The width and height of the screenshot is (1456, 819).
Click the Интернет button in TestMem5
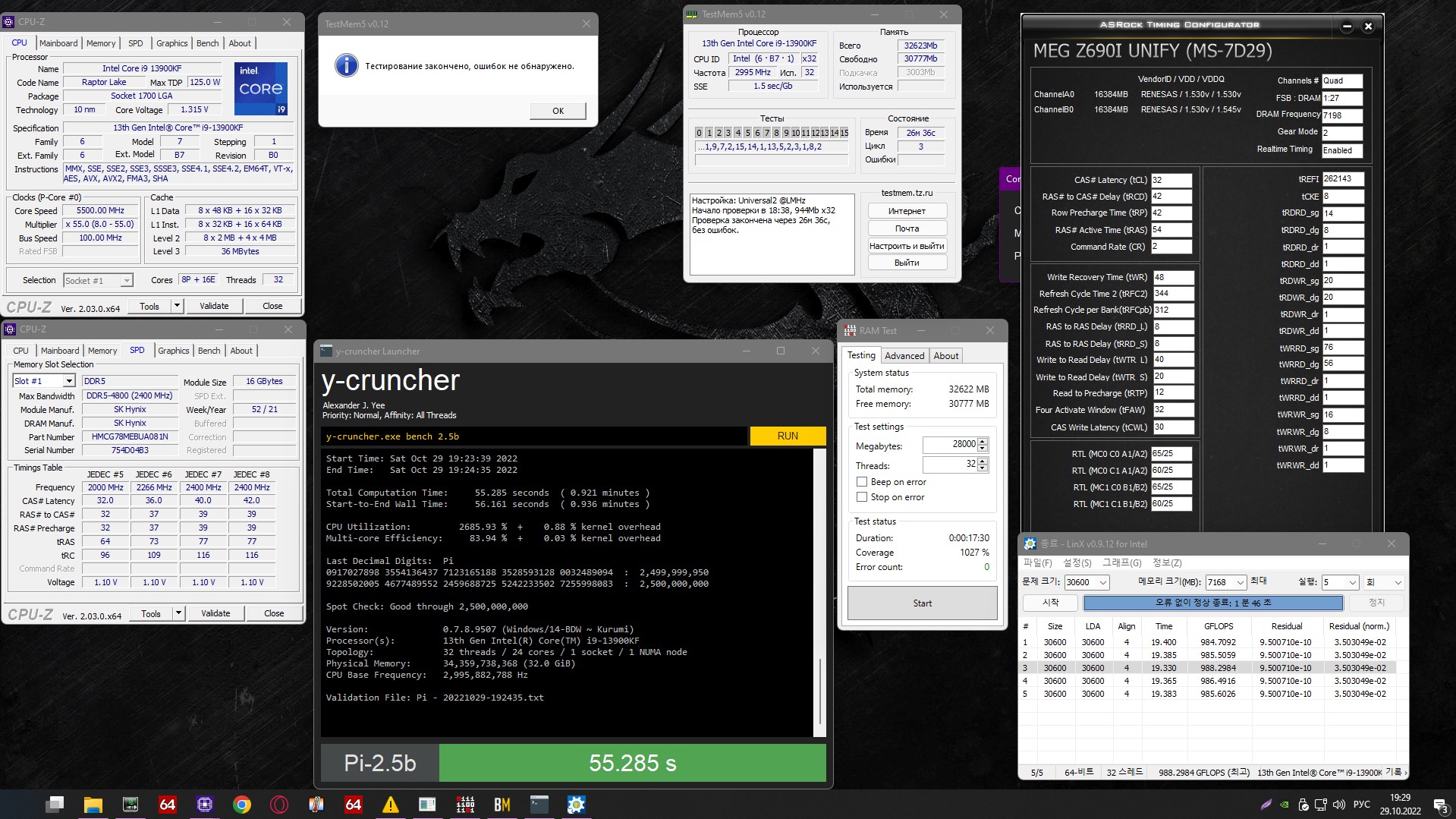[x=907, y=211]
